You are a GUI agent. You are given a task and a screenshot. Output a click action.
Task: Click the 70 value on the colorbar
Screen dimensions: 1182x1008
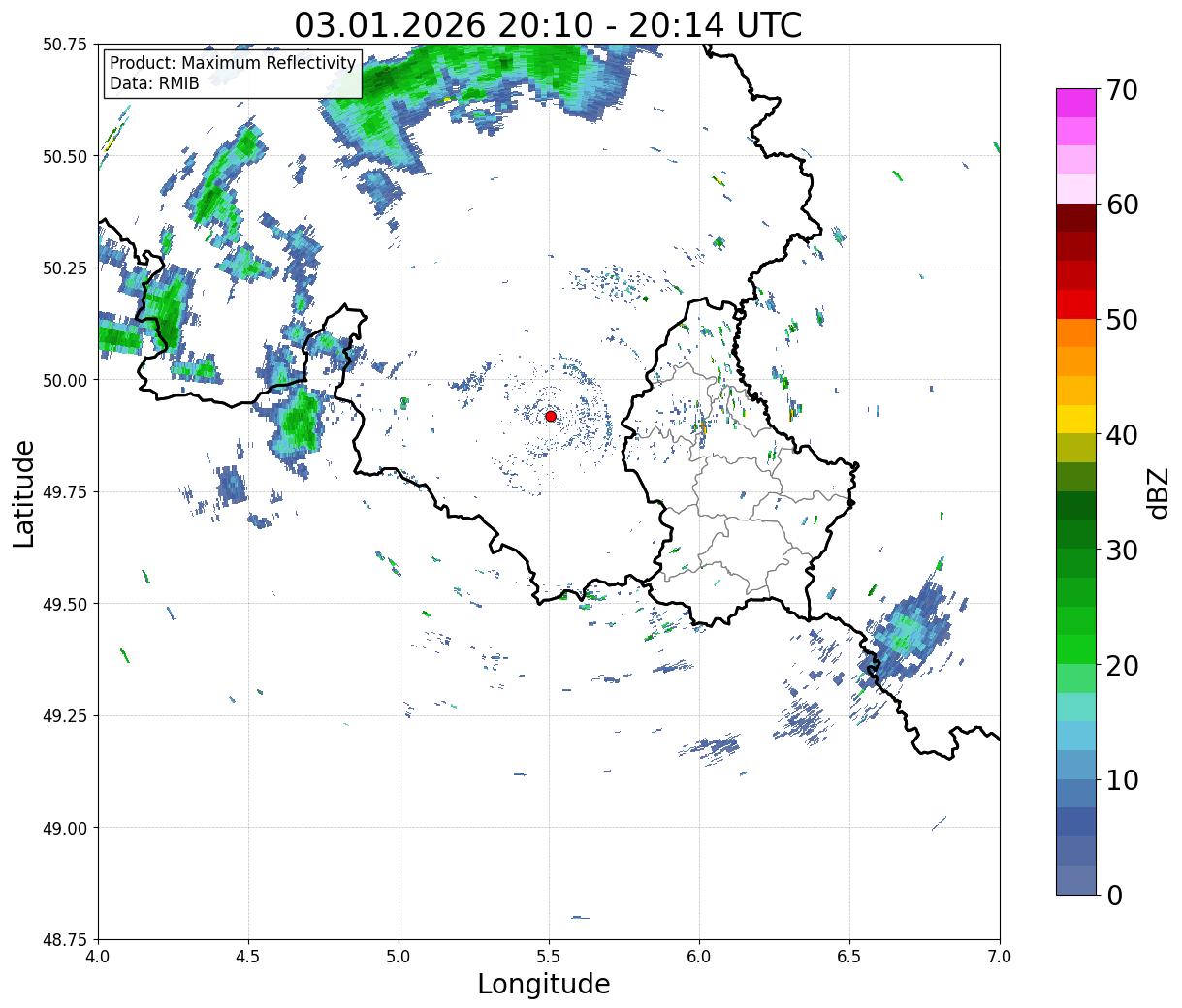point(1121,90)
